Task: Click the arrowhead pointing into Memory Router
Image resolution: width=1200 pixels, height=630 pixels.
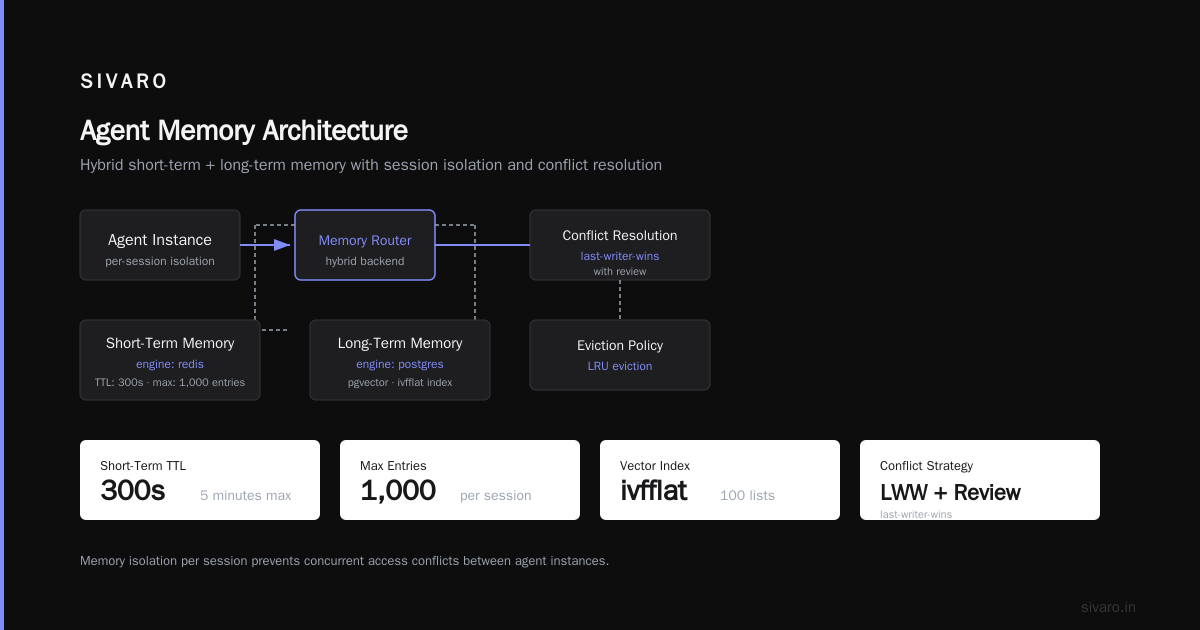Action: pyautogui.click(x=282, y=245)
